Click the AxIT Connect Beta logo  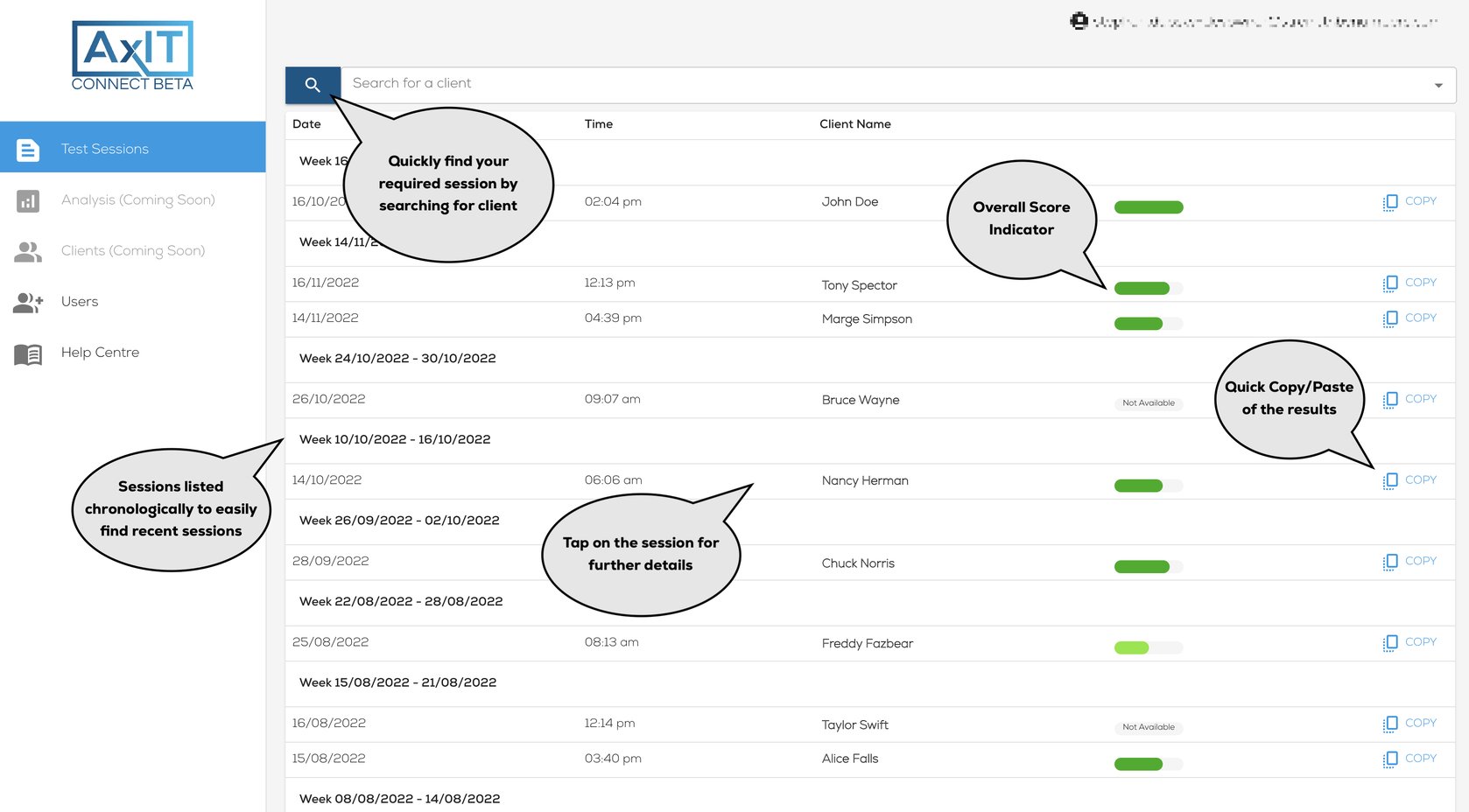click(x=131, y=54)
